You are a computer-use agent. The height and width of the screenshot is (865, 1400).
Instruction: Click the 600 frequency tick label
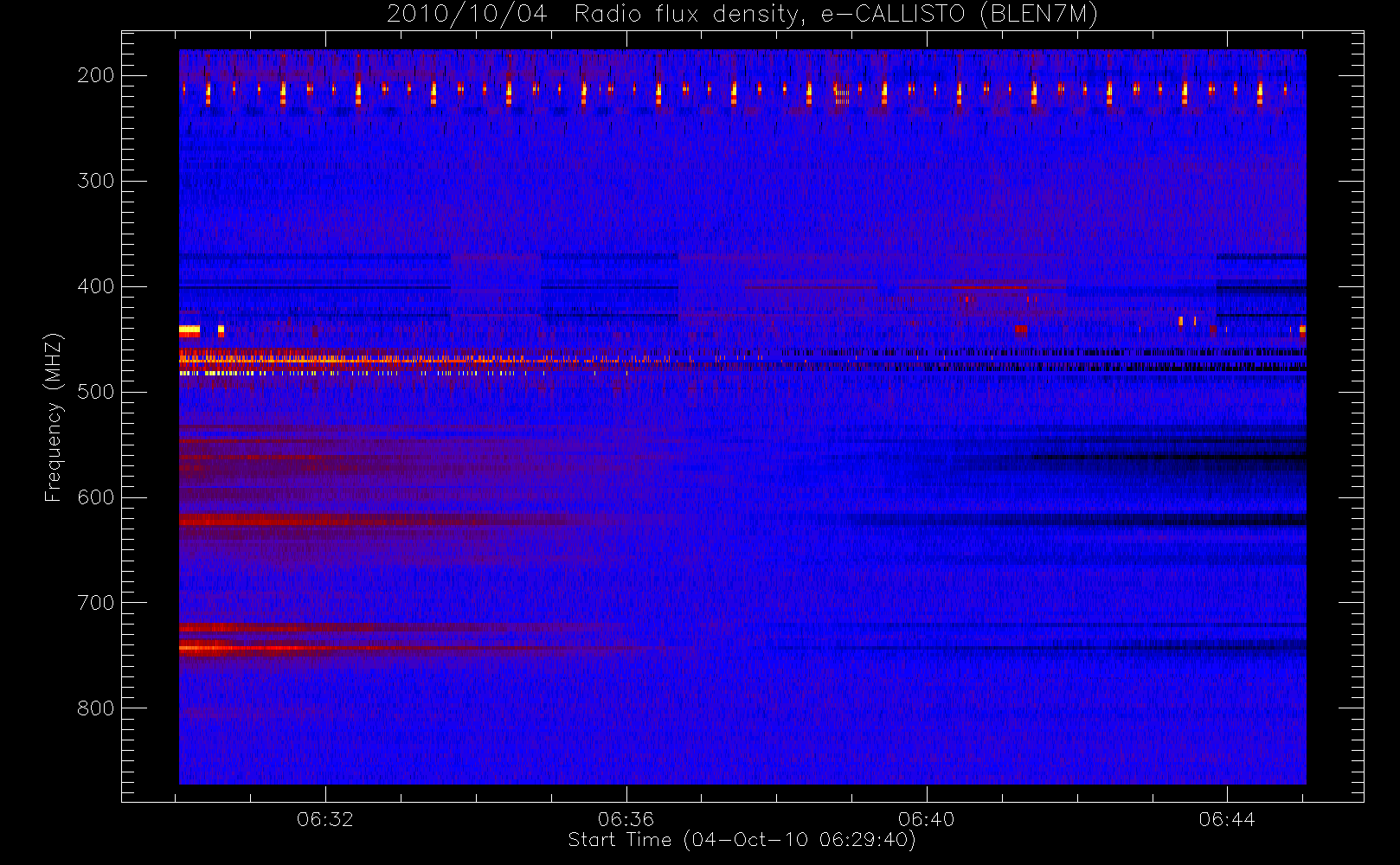click(96, 497)
